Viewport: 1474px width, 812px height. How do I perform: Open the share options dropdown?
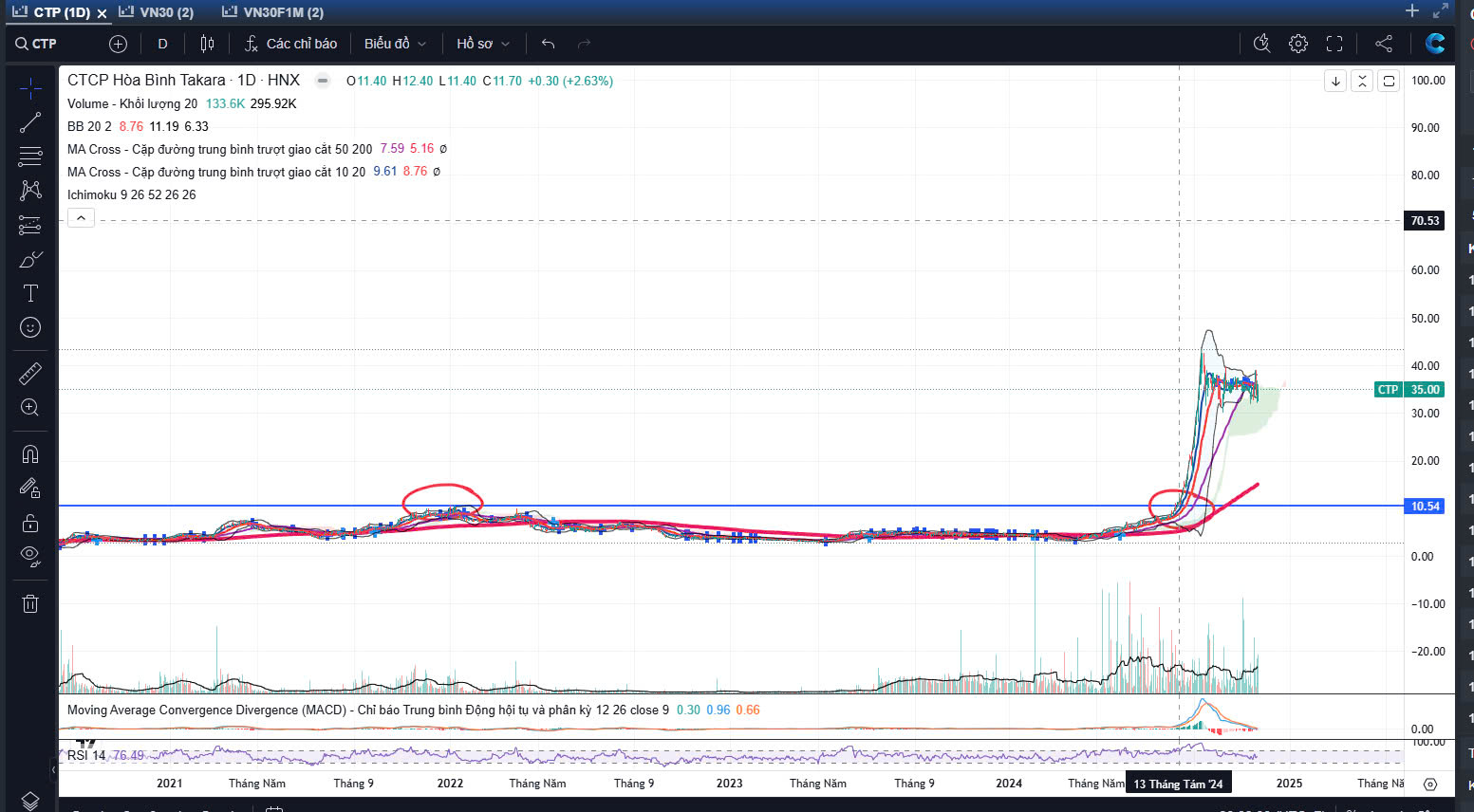click(x=1384, y=44)
